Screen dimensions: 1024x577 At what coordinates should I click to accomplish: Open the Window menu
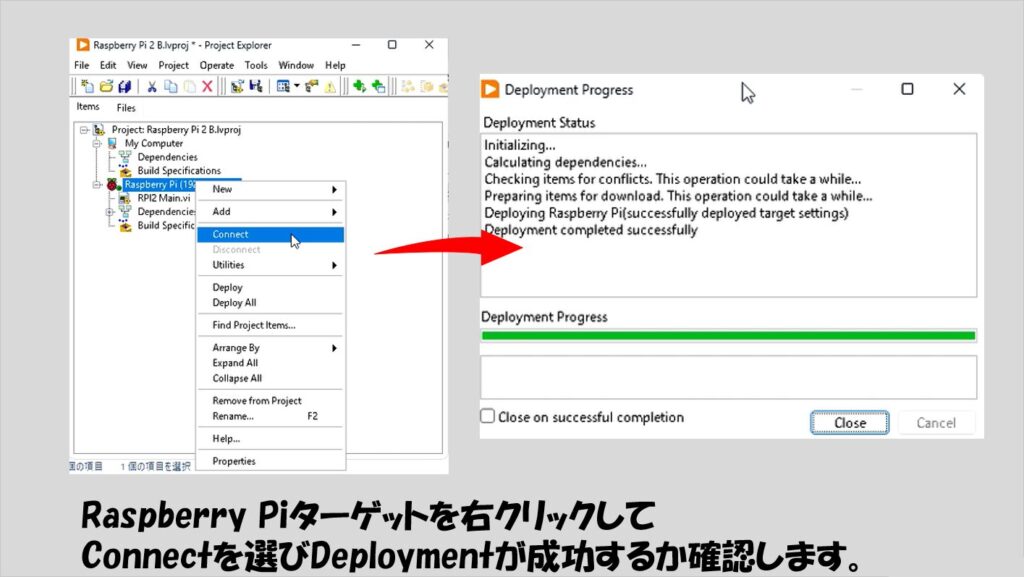point(296,65)
